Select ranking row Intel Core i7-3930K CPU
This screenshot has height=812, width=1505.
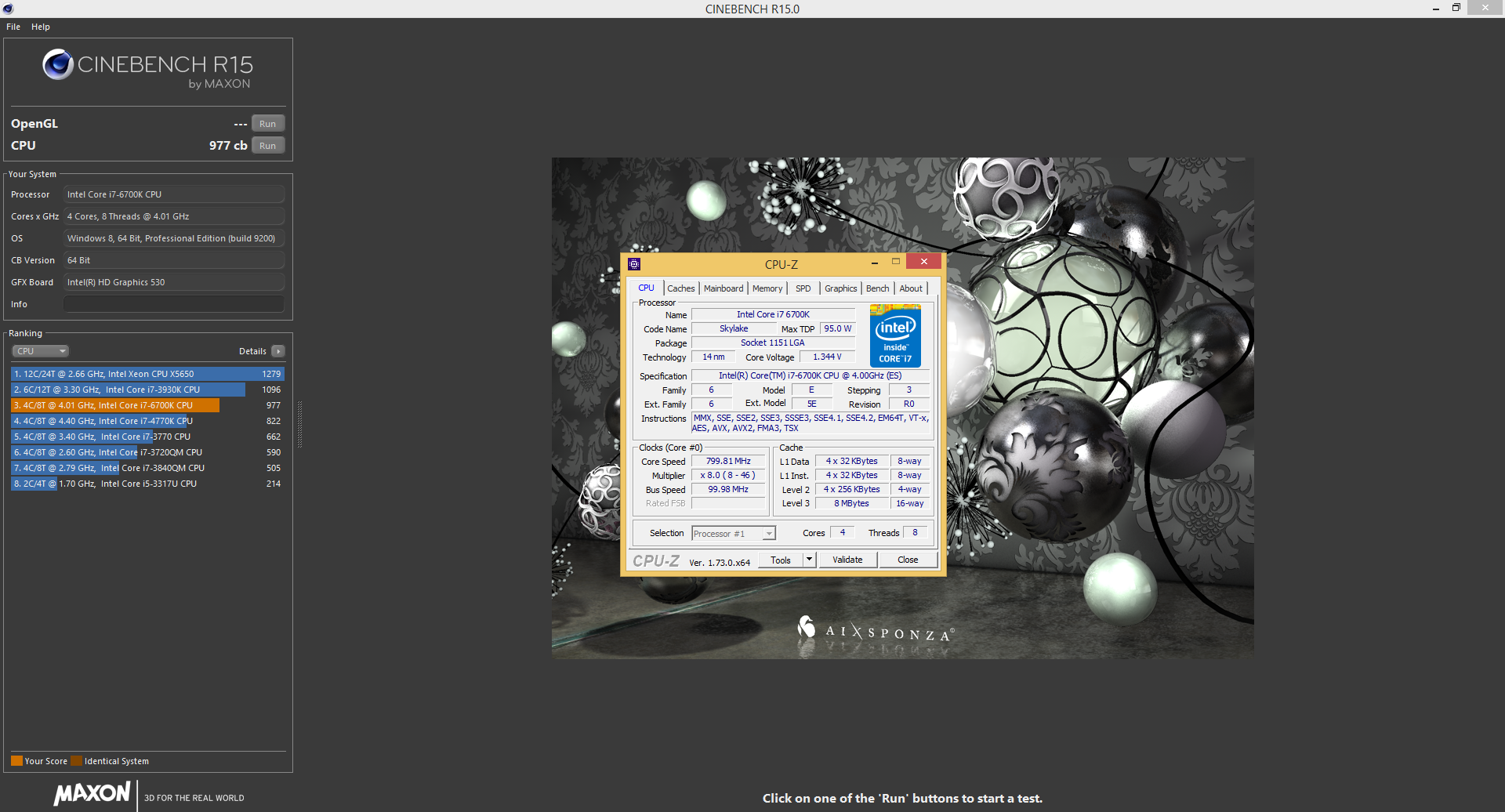147,390
